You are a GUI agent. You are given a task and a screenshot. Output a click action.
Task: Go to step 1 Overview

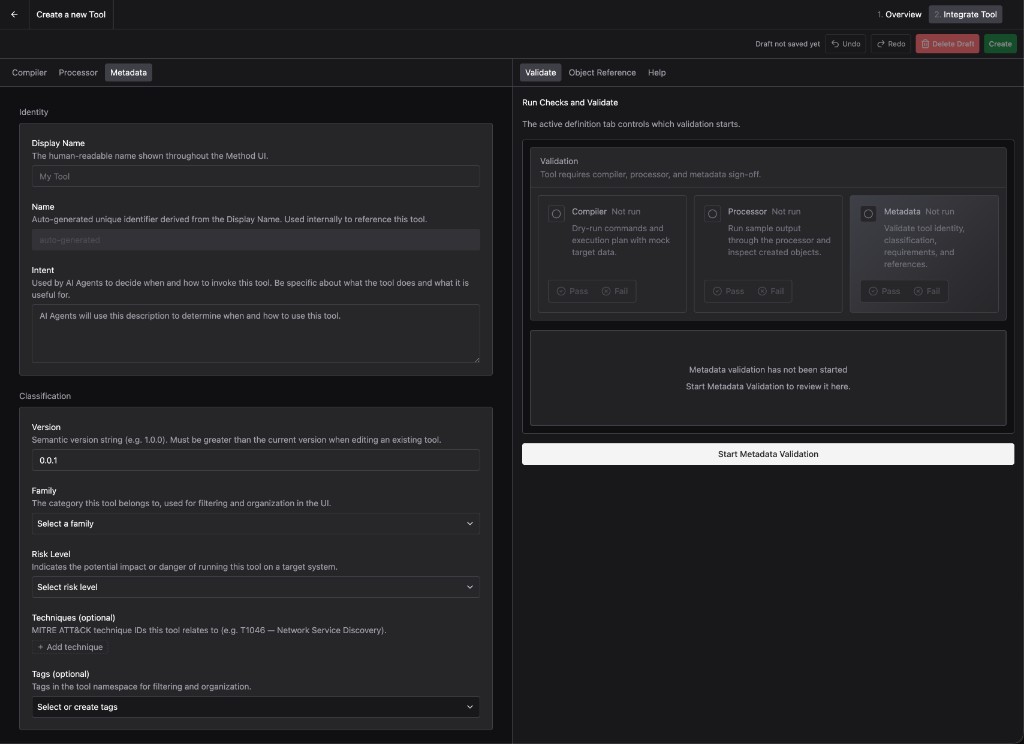pyautogui.click(x=899, y=14)
